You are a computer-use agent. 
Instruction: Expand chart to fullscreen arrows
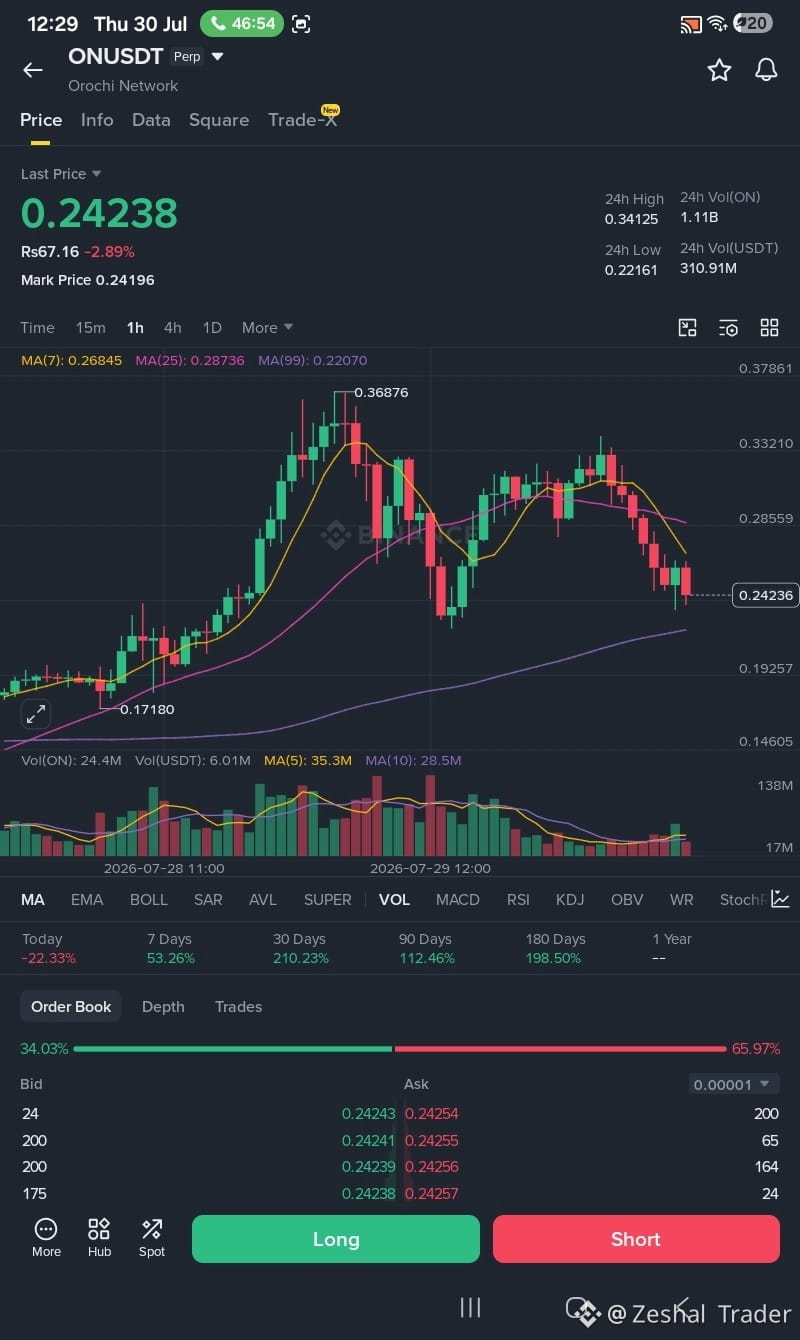coord(36,714)
